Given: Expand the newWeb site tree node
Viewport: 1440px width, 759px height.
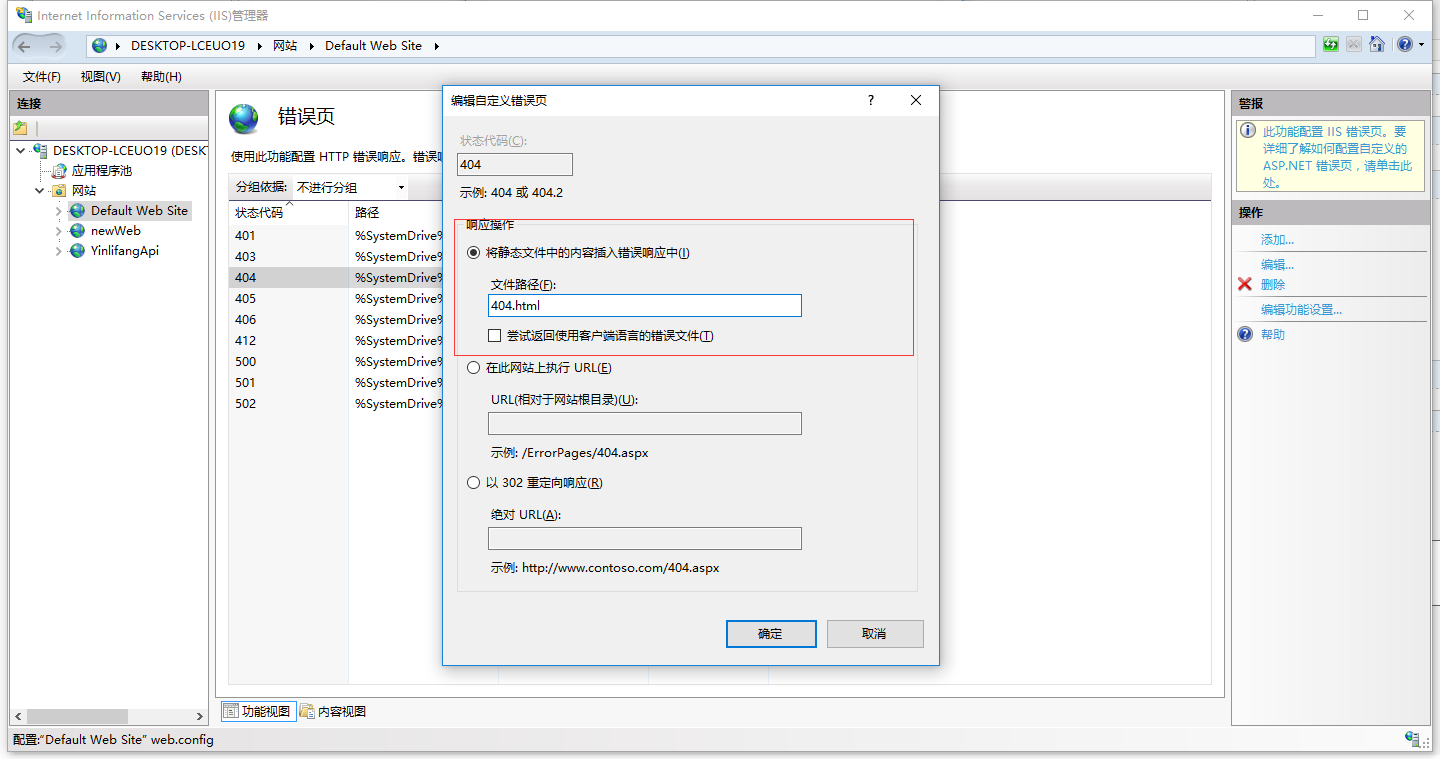Looking at the screenshot, I should click(59, 231).
